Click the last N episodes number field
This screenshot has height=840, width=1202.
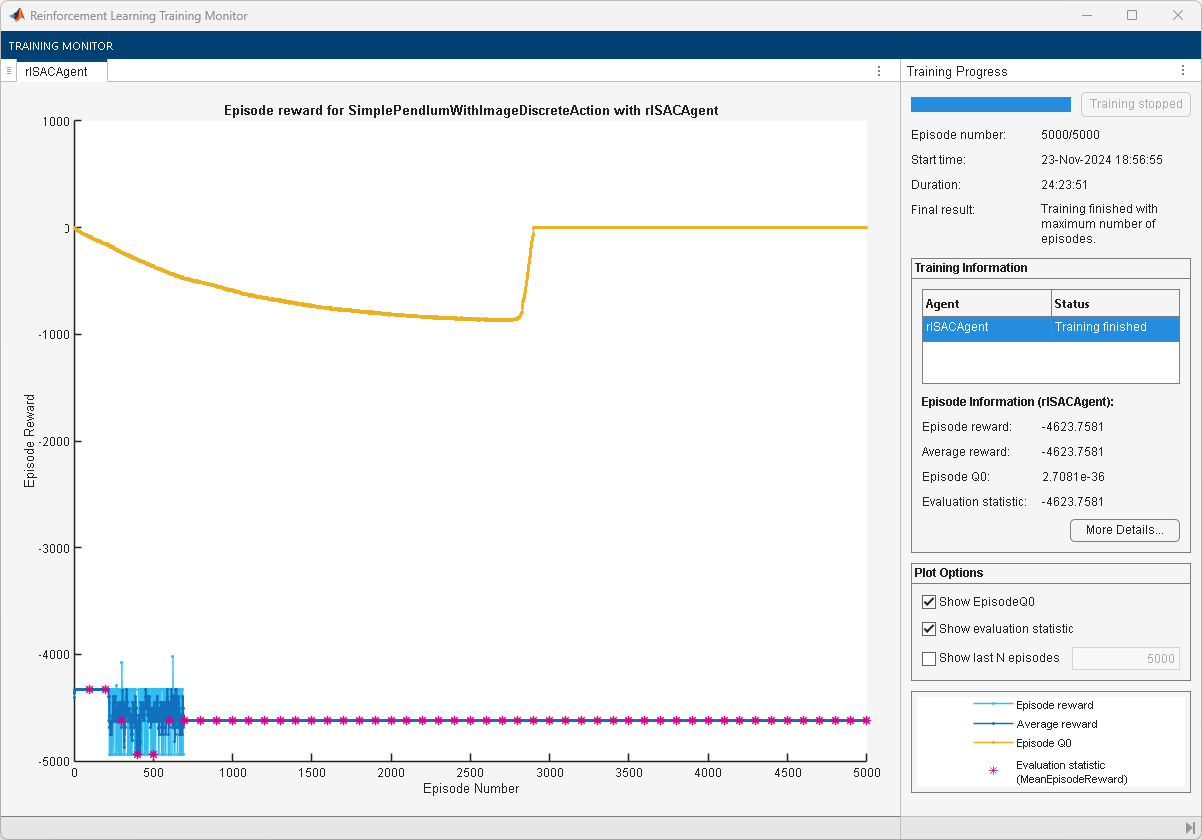[1125, 658]
